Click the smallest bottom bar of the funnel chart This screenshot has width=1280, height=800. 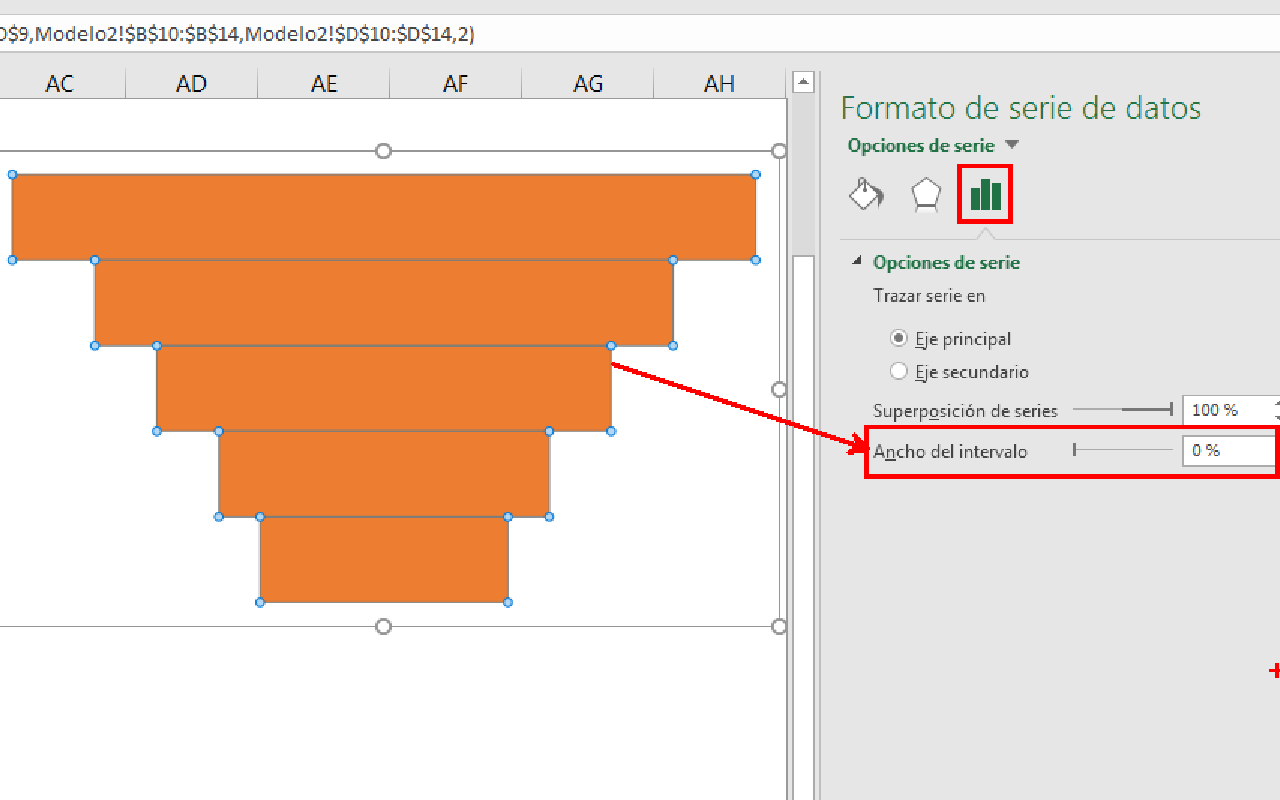tap(383, 559)
